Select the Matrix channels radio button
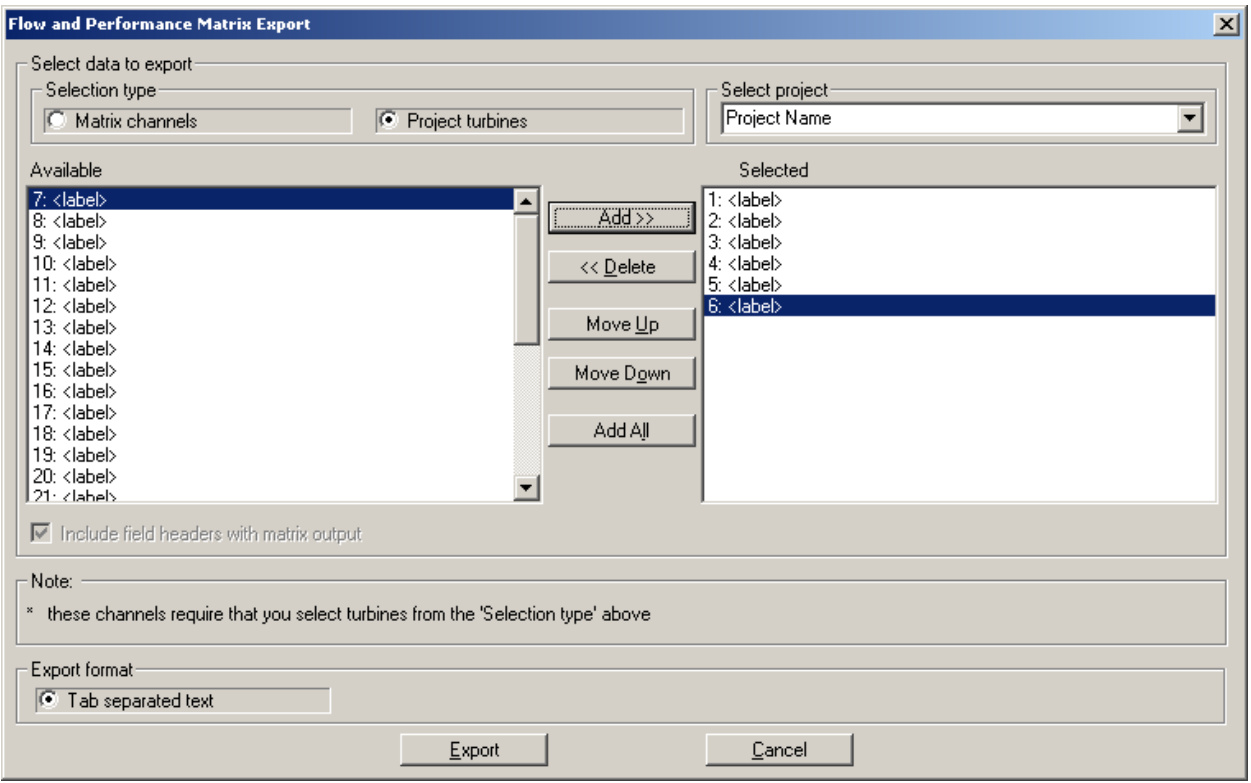1251x783 pixels. tap(59, 121)
